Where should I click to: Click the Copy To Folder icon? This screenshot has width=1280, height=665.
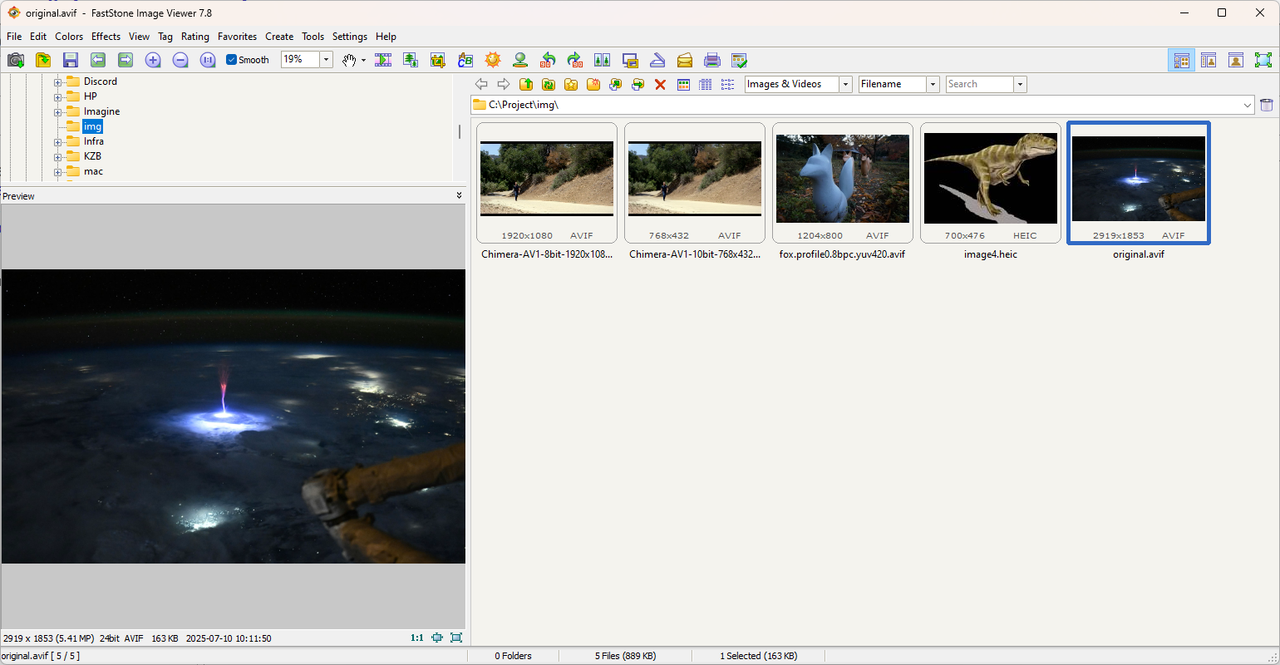tap(616, 85)
